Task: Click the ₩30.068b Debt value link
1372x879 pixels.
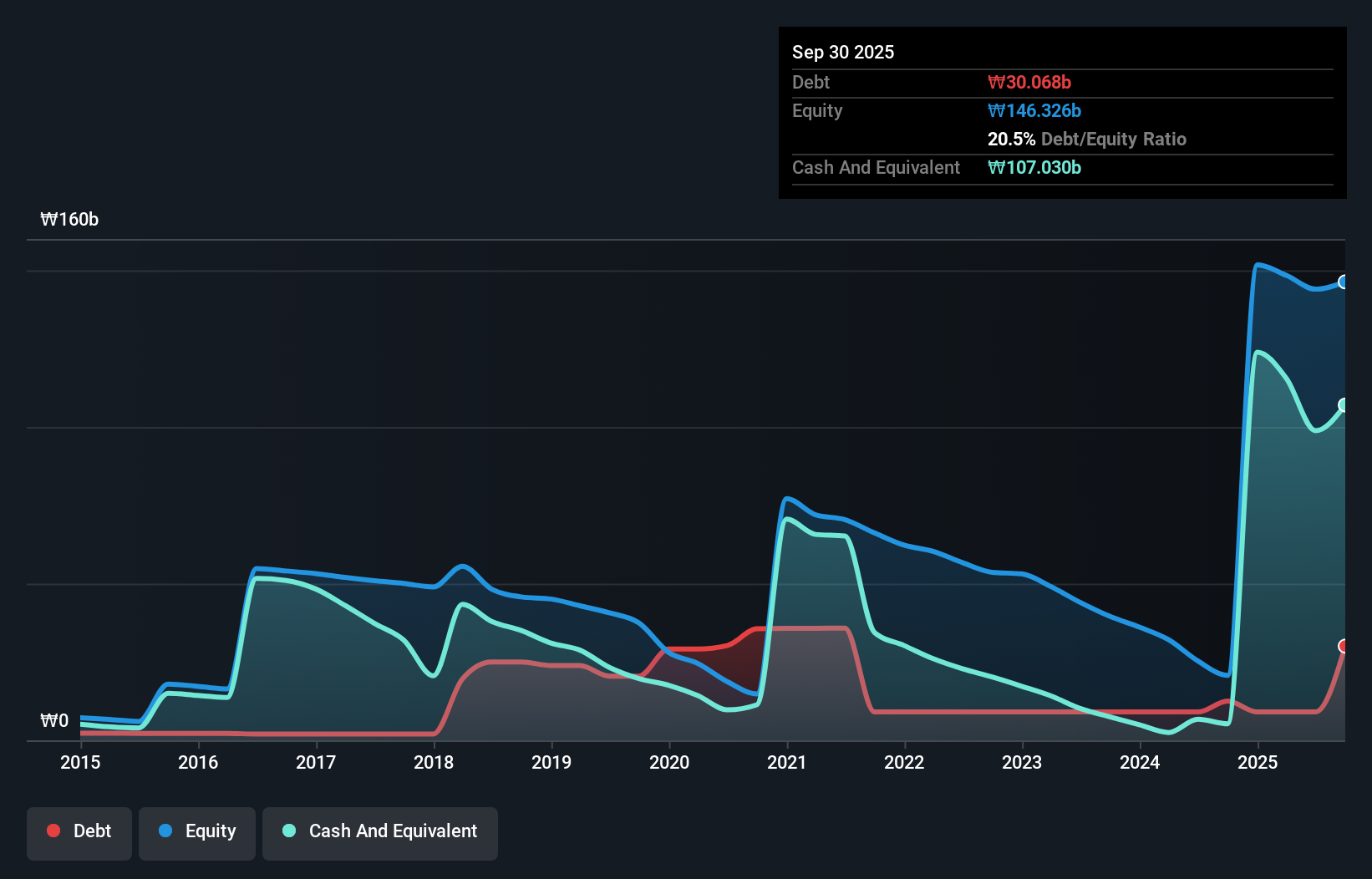Action: tap(1031, 82)
